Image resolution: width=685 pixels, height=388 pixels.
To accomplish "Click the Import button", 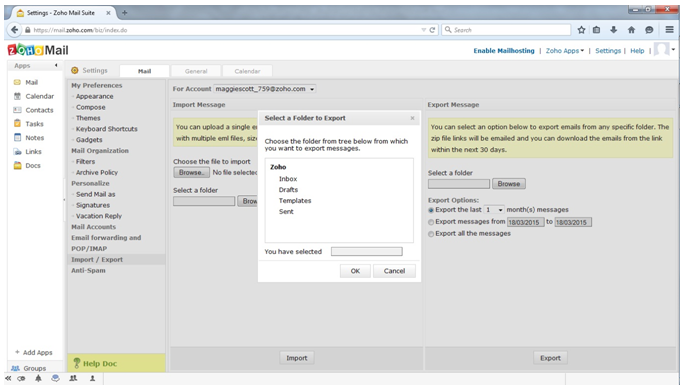I will [297, 358].
